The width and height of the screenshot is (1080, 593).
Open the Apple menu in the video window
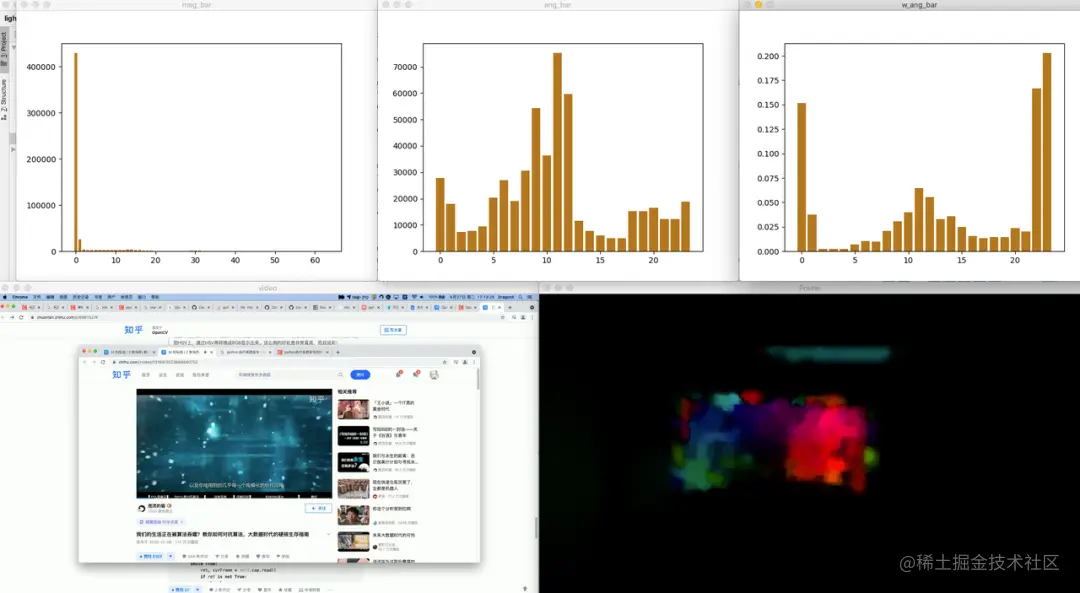[6, 297]
